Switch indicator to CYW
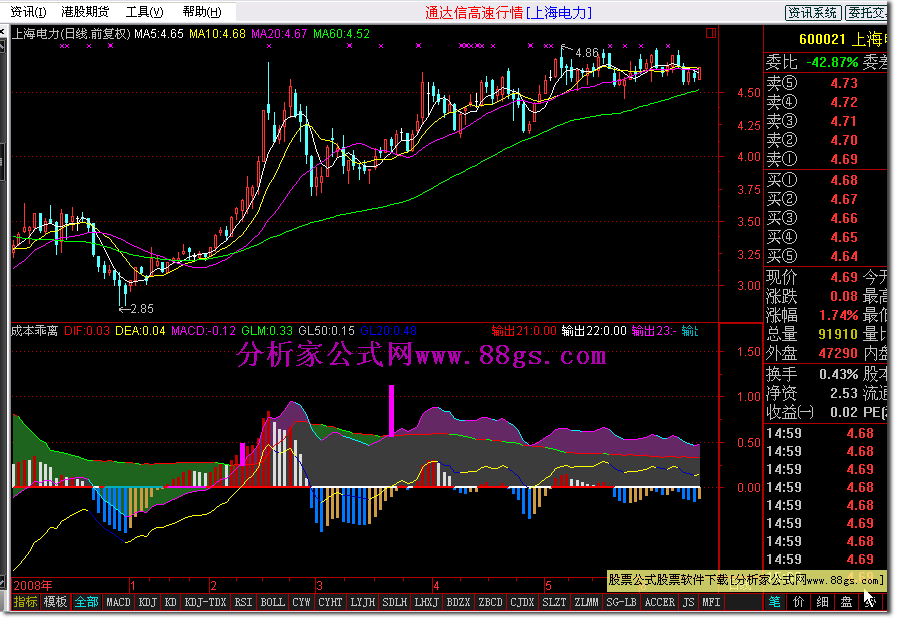Screen dimensions: 897x619 coord(301,602)
